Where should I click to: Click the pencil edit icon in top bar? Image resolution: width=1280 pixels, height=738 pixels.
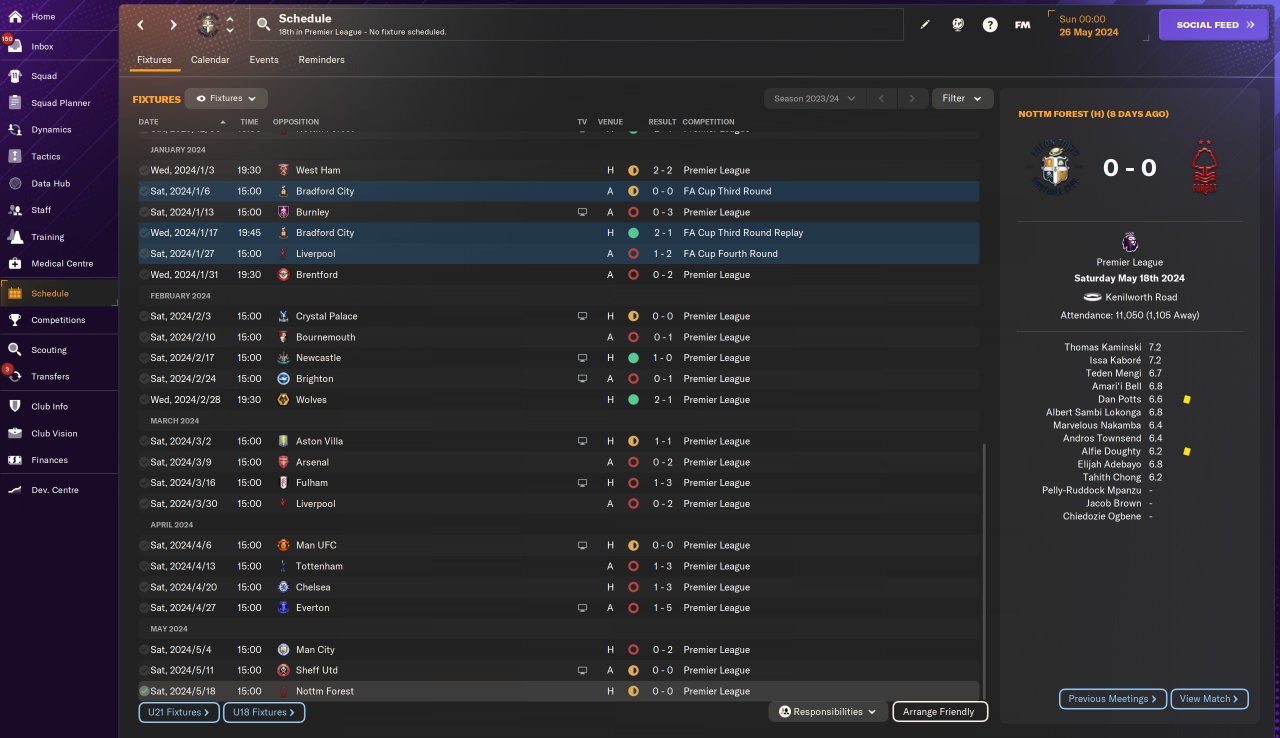(x=925, y=25)
